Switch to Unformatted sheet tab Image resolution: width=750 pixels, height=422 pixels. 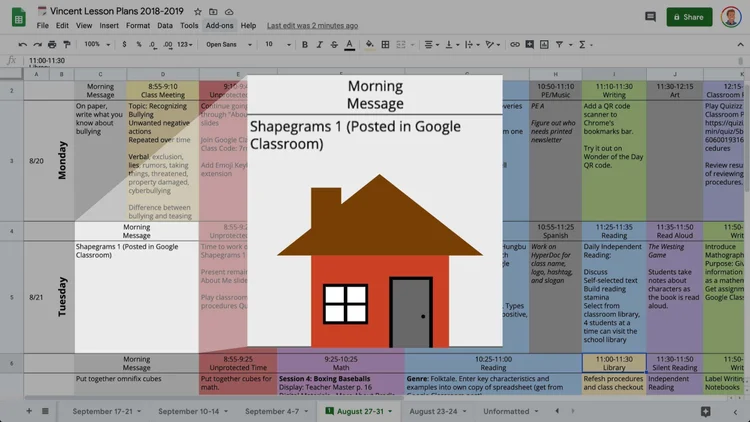[x=506, y=411]
